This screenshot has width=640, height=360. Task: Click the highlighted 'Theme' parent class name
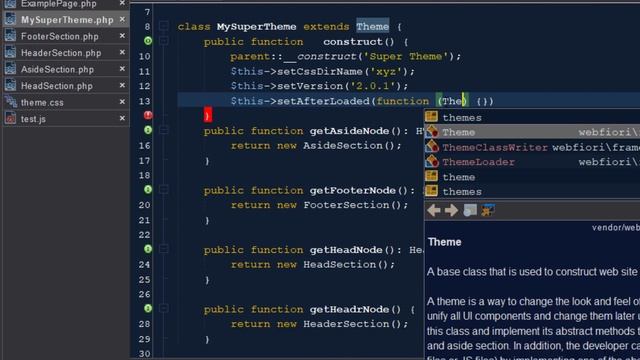373,27
